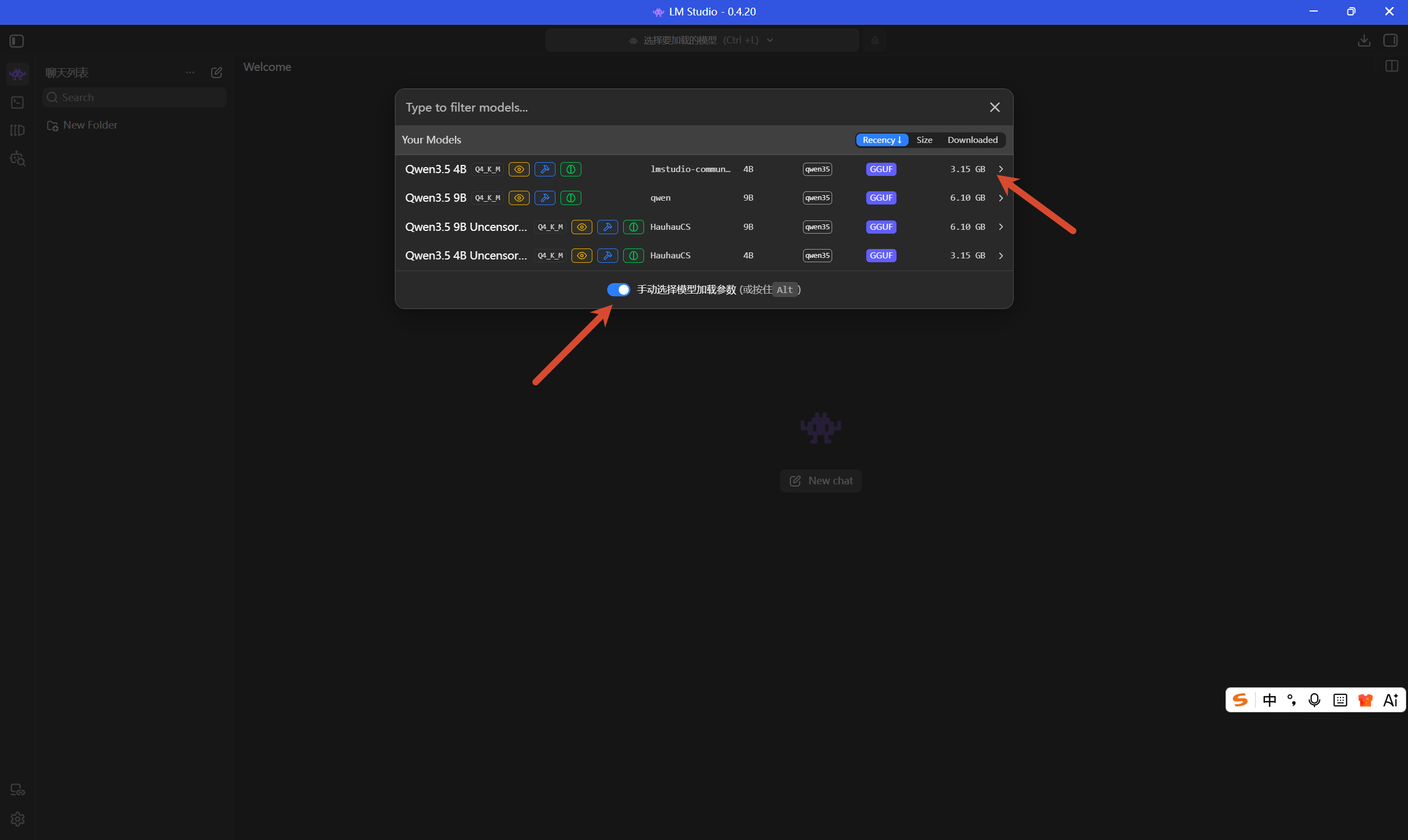Image resolution: width=1408 pixels, height=840 pixels.
Task: Open the chat list more options menu
Action: (190, 73)
